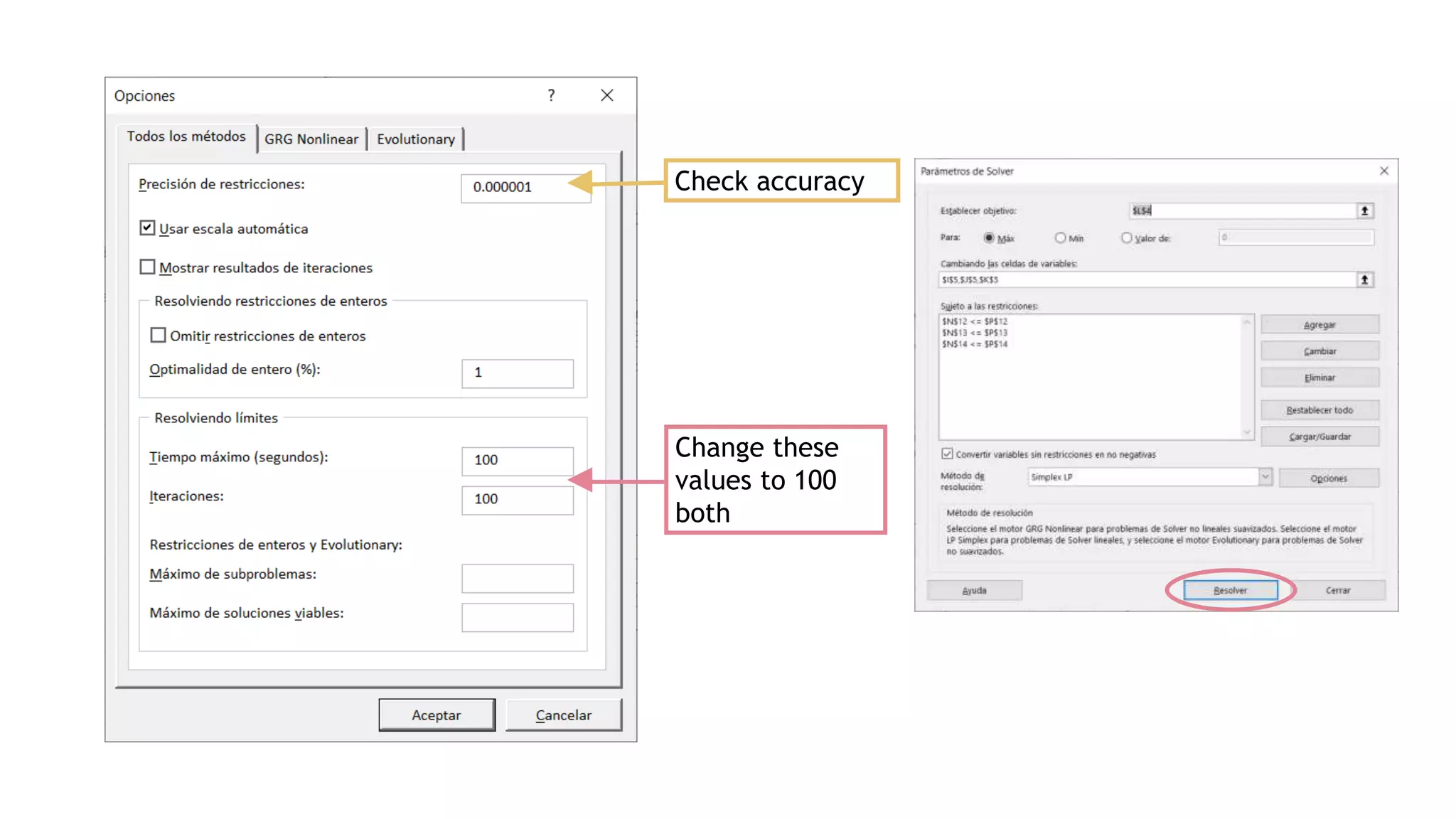Image resolution: width=1456 pixels, height=819 pixels.
Task: Close the Parámetros de Solver window
Action: point(1383,171)
